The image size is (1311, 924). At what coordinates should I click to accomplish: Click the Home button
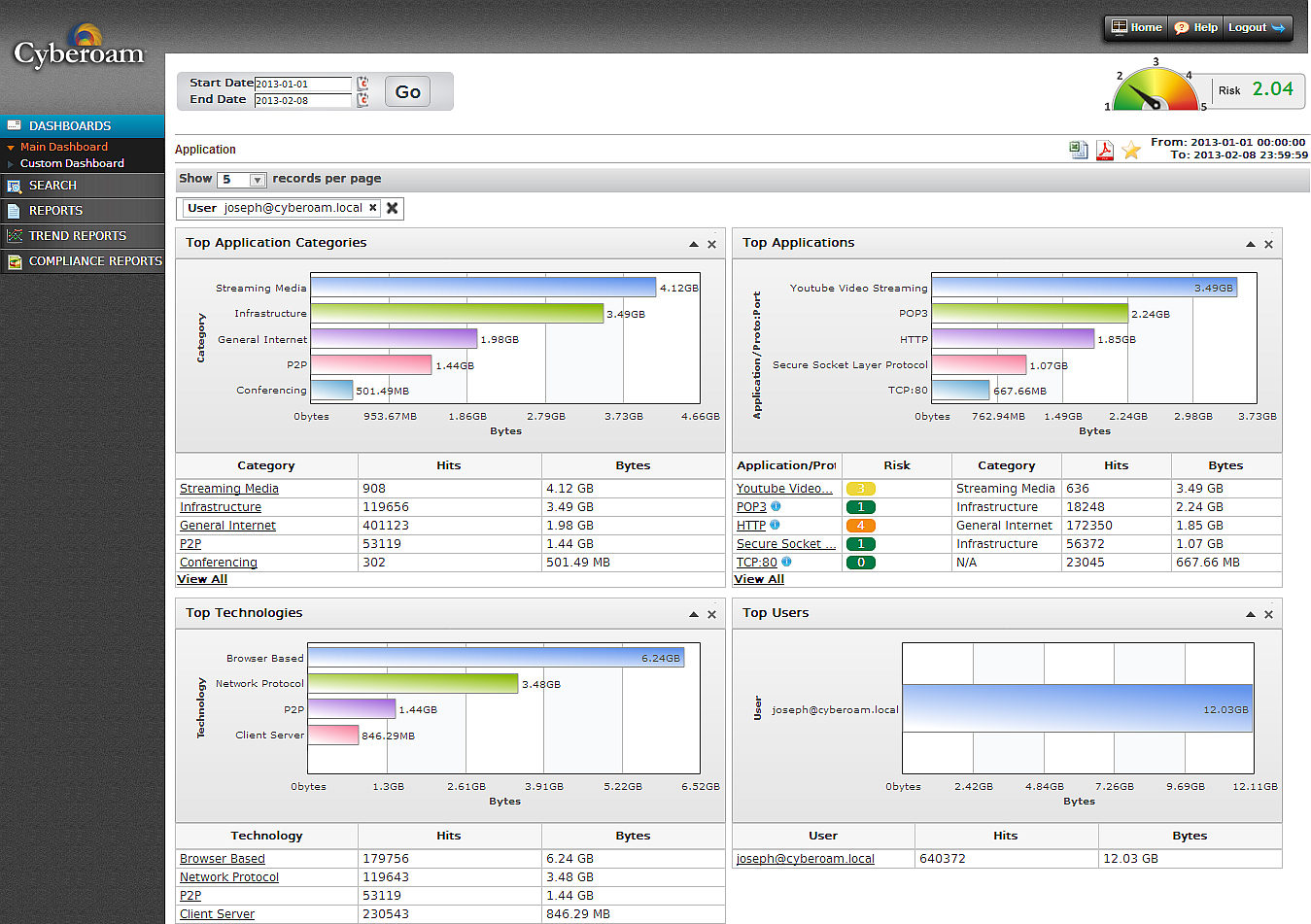(x=1136, y=27)
